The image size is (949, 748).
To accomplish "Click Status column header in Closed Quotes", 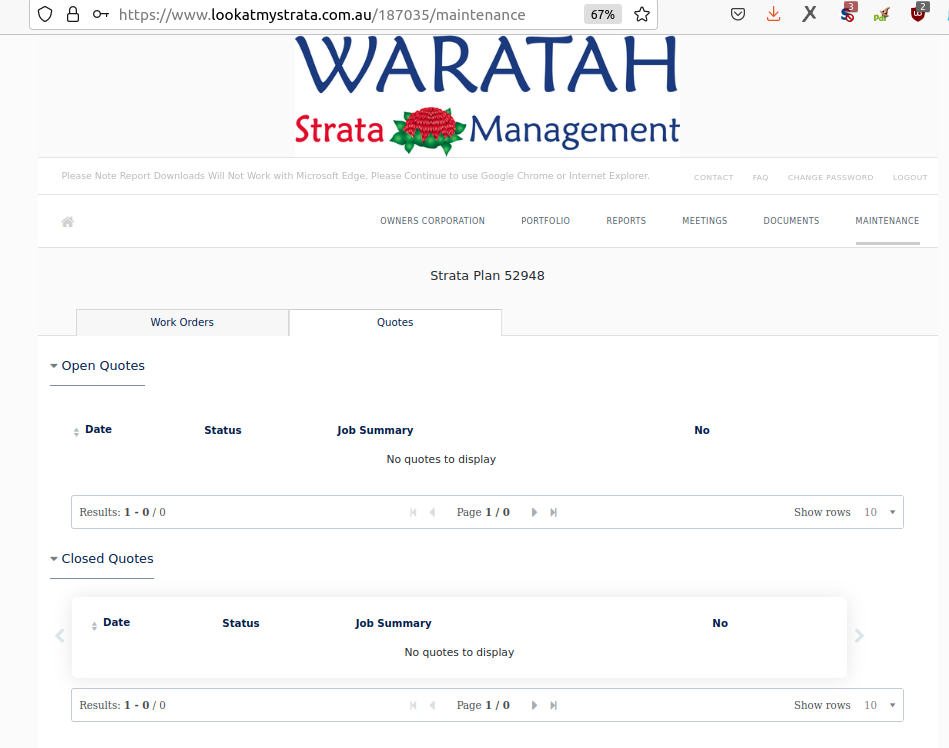I will [241, 623].
